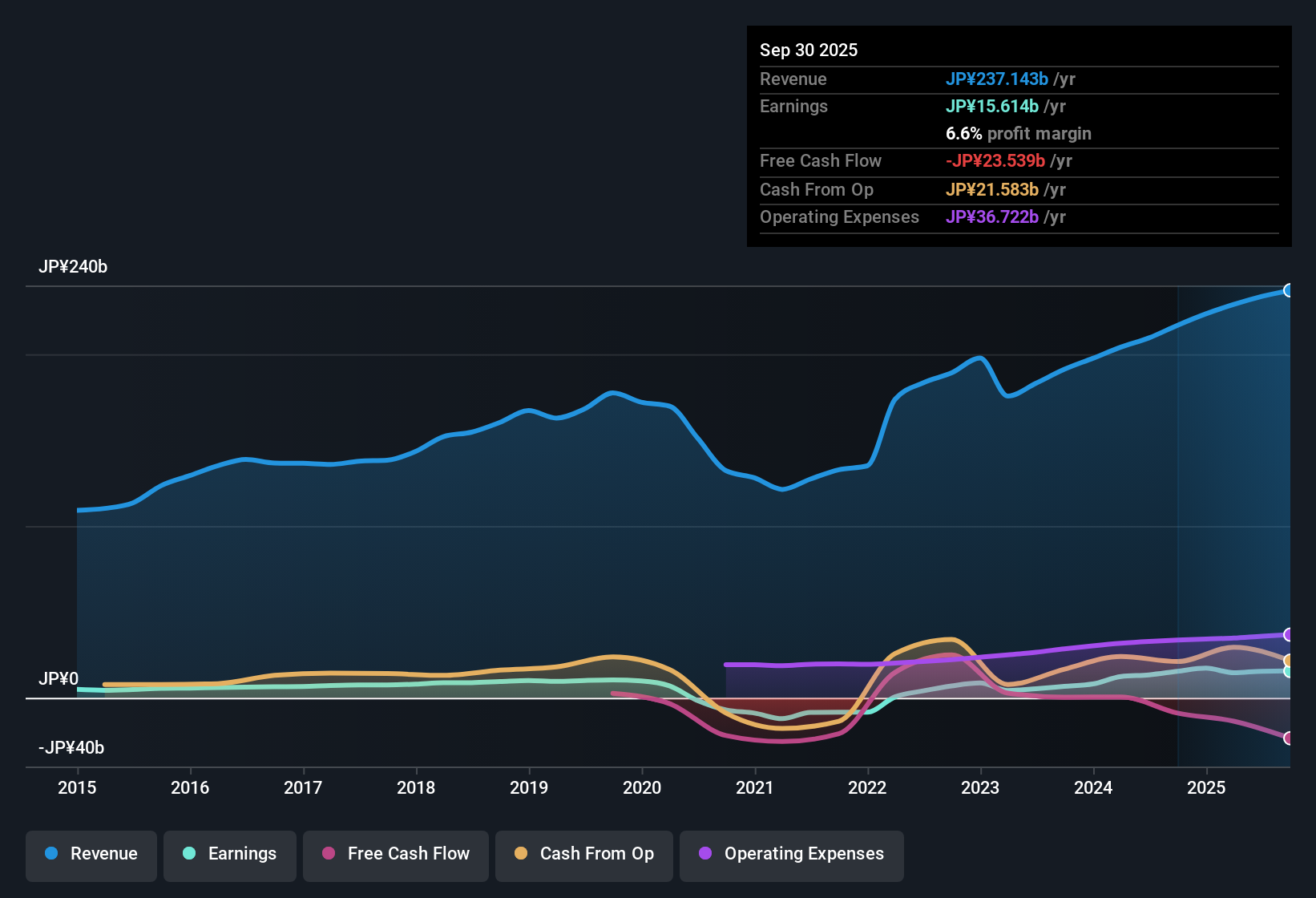Select the teal Earnings legend dot
This screenshot has height=898, width=1316.
point(189,854)
